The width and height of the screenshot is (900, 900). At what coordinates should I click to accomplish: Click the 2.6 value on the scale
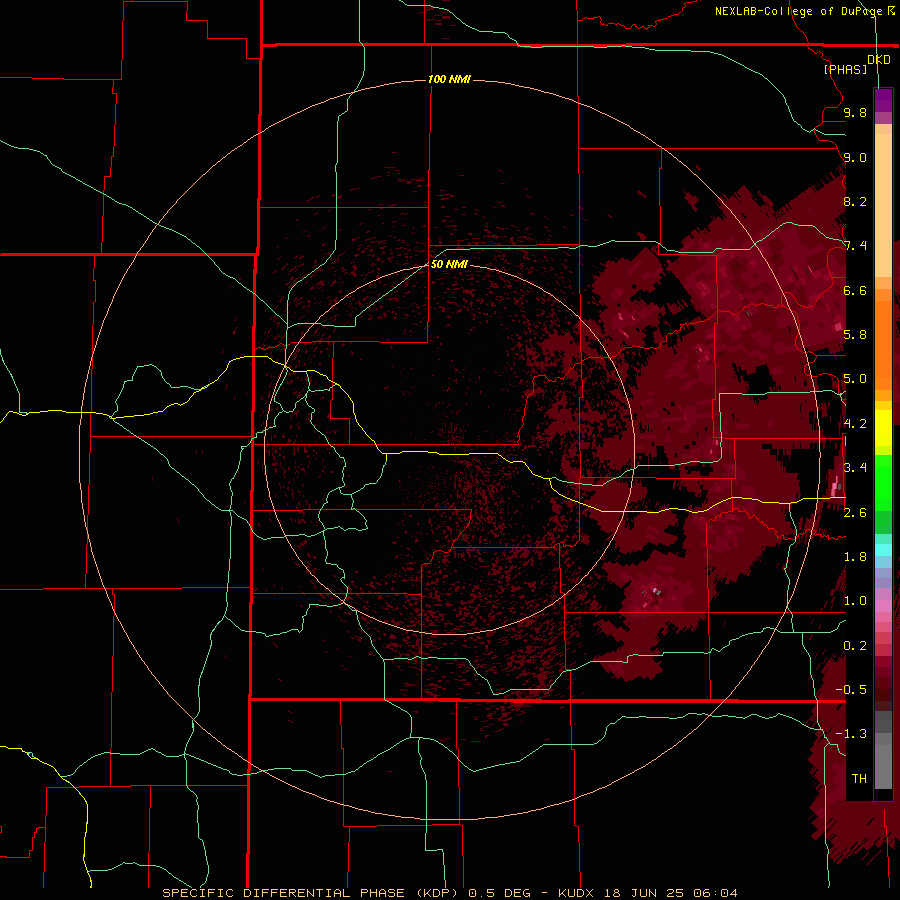point(855,513)
